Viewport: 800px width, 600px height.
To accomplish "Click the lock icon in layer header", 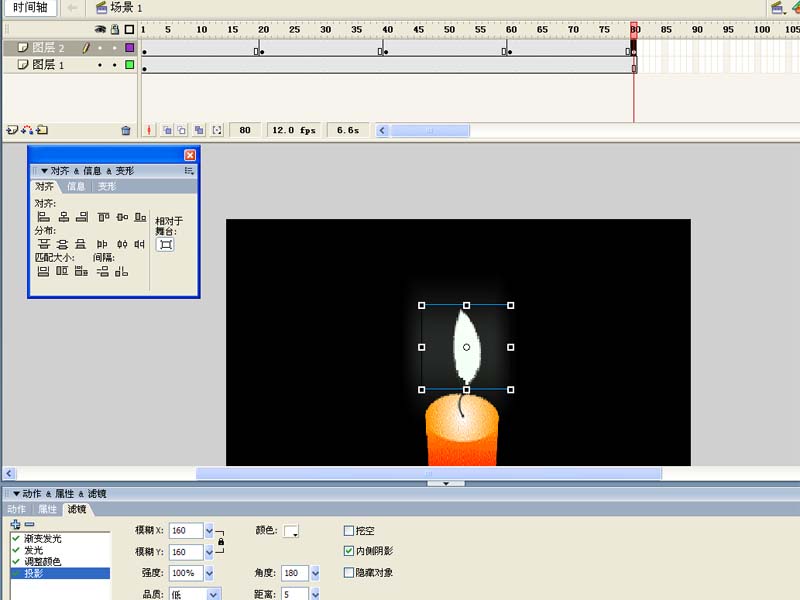I will point(115,30).
